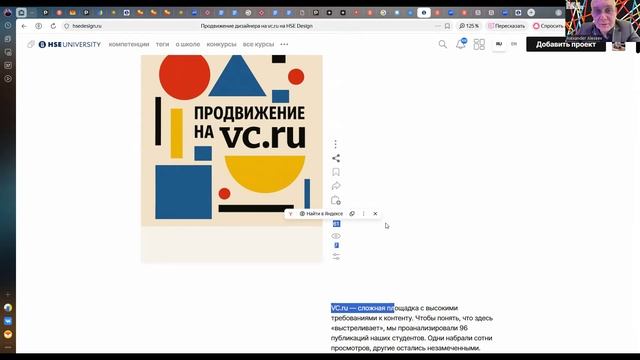The image size is (640, 360).
Task: Open the 125% zoom indicator
Action: coord(469,26)
